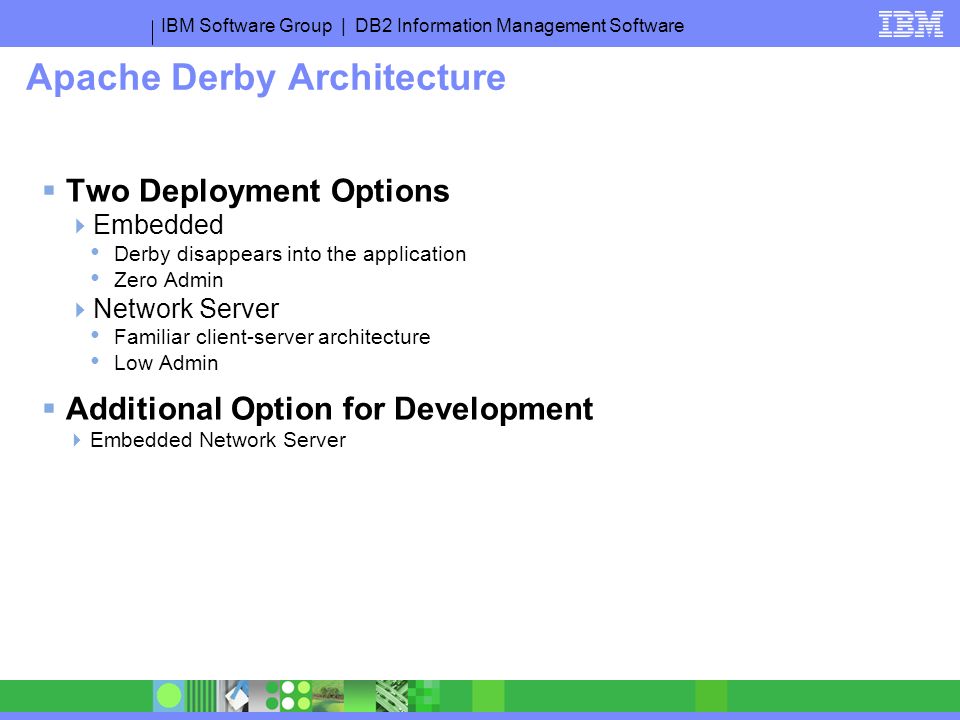Image resolution: width=960 pixels, height=720 pixels.
Task: Click the 'Network Server' sub-bullet text
Action: click(x=186, y=309)
